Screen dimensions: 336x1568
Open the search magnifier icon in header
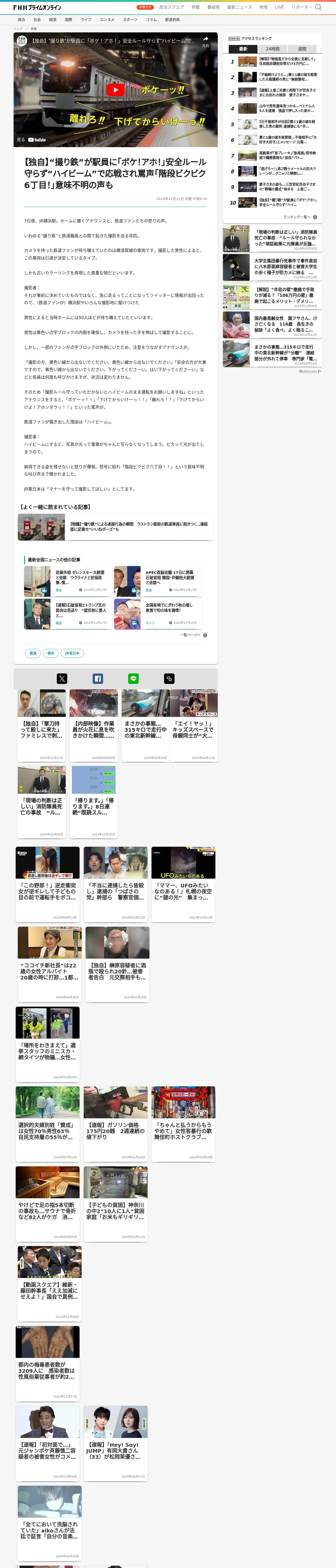click(x=318, y=7)
